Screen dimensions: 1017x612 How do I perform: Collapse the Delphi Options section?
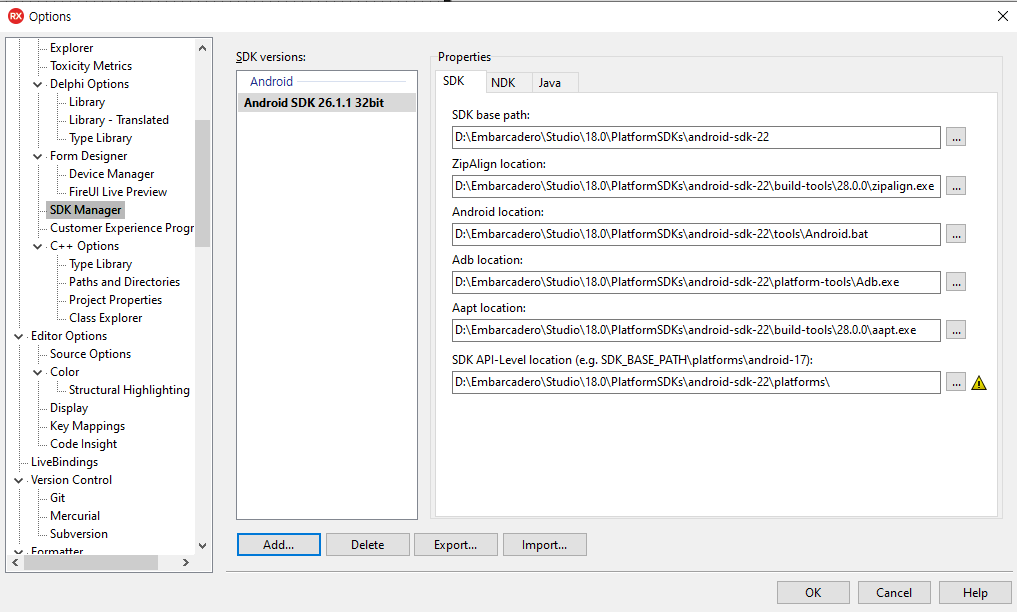point(38,83)
